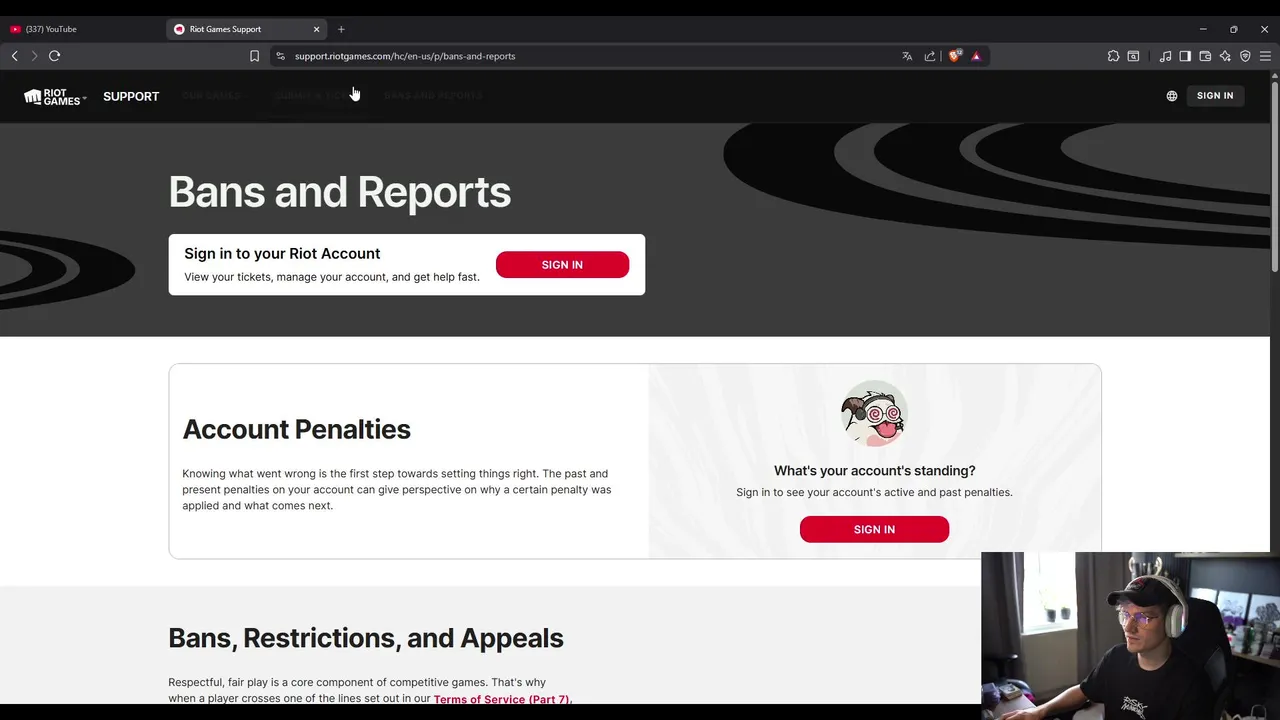Screen dimensions: 1280x720
Task: Click 'Bans, Restrictions, and Appeals' heading
Action: click(366, 638)
